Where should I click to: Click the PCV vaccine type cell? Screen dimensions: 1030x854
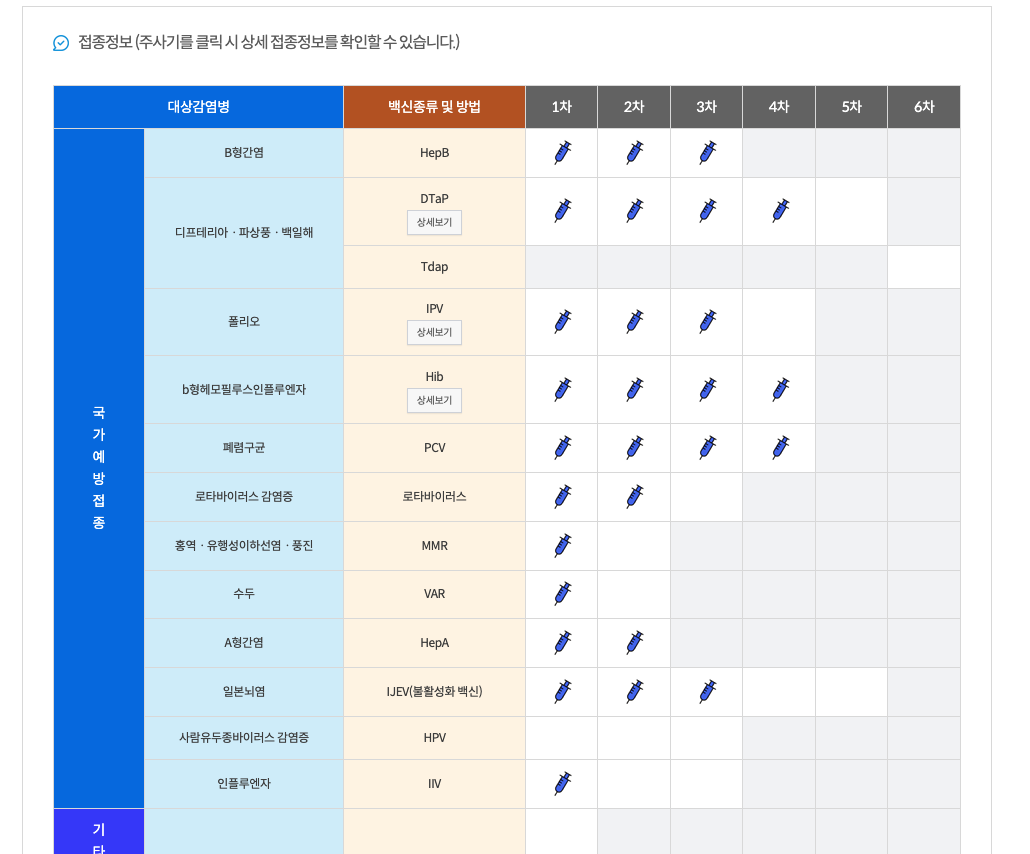click(x=434, y=448)
